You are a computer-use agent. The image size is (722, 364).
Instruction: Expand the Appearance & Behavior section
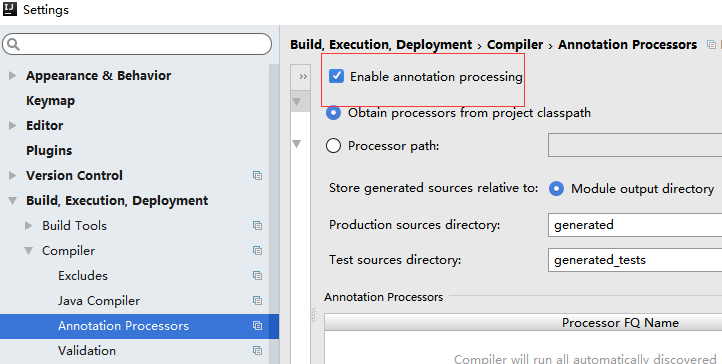[12, 75]
